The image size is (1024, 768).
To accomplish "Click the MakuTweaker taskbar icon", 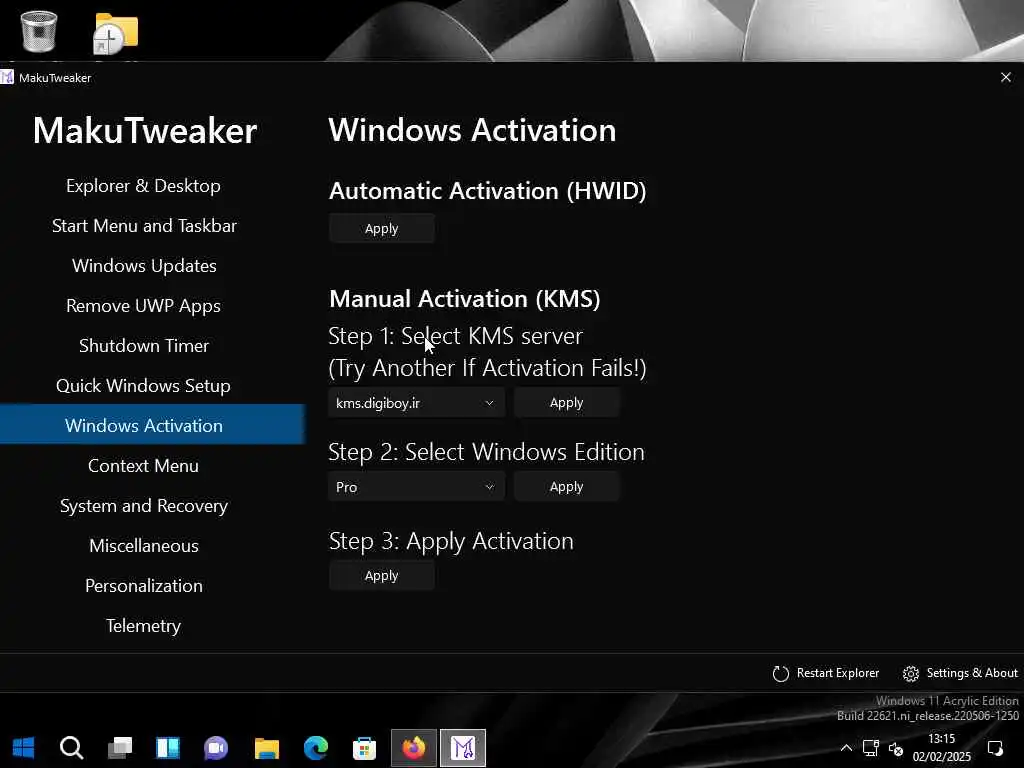I will click(463, 748).
